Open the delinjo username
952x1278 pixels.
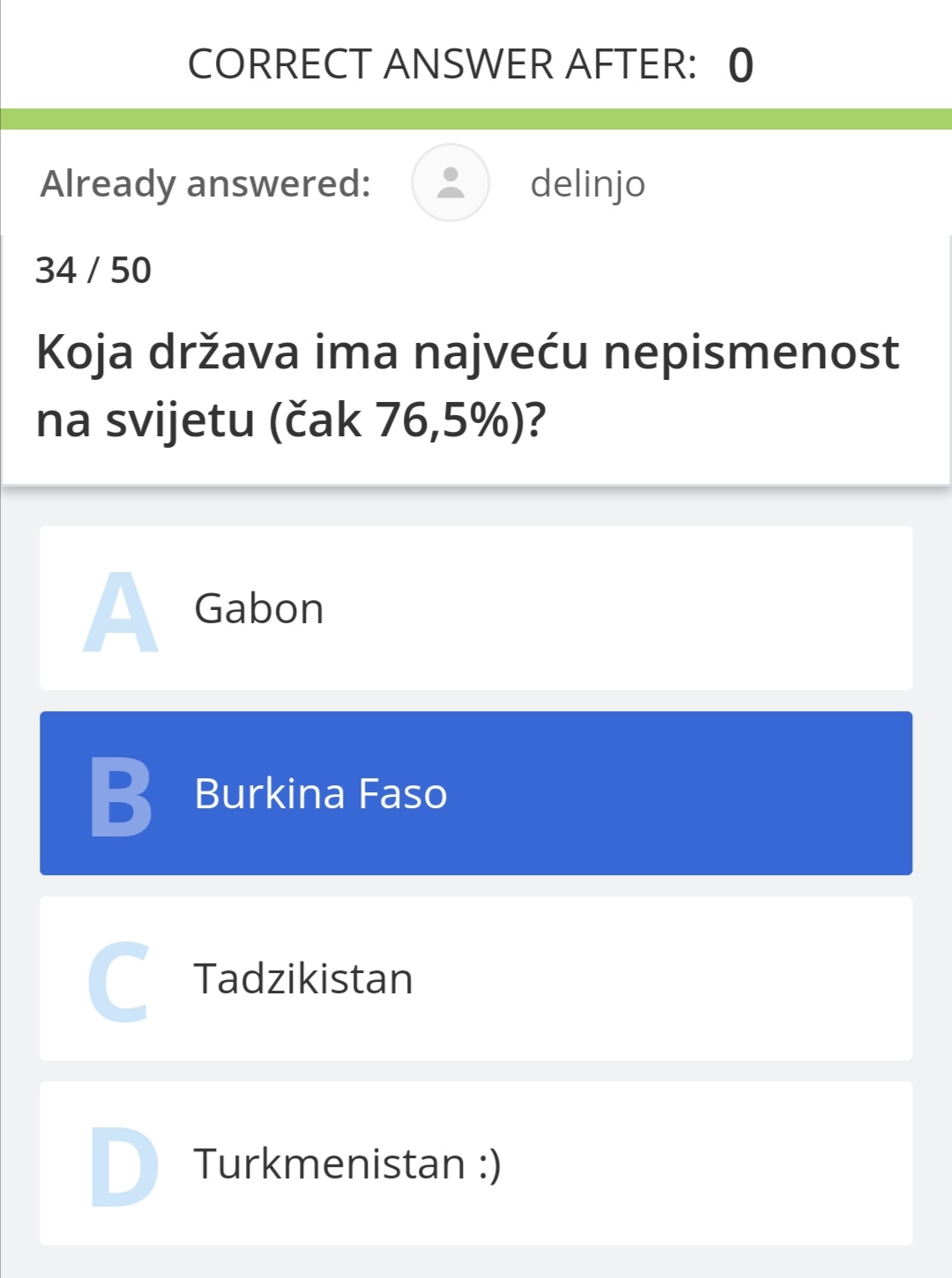[x=588, y=184]
